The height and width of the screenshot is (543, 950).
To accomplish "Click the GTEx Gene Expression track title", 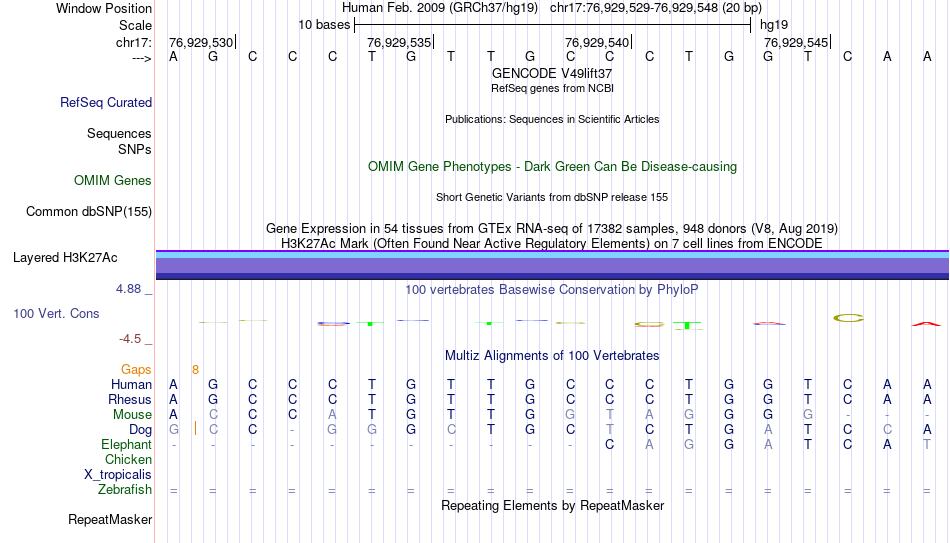I will tap(552, 228).
